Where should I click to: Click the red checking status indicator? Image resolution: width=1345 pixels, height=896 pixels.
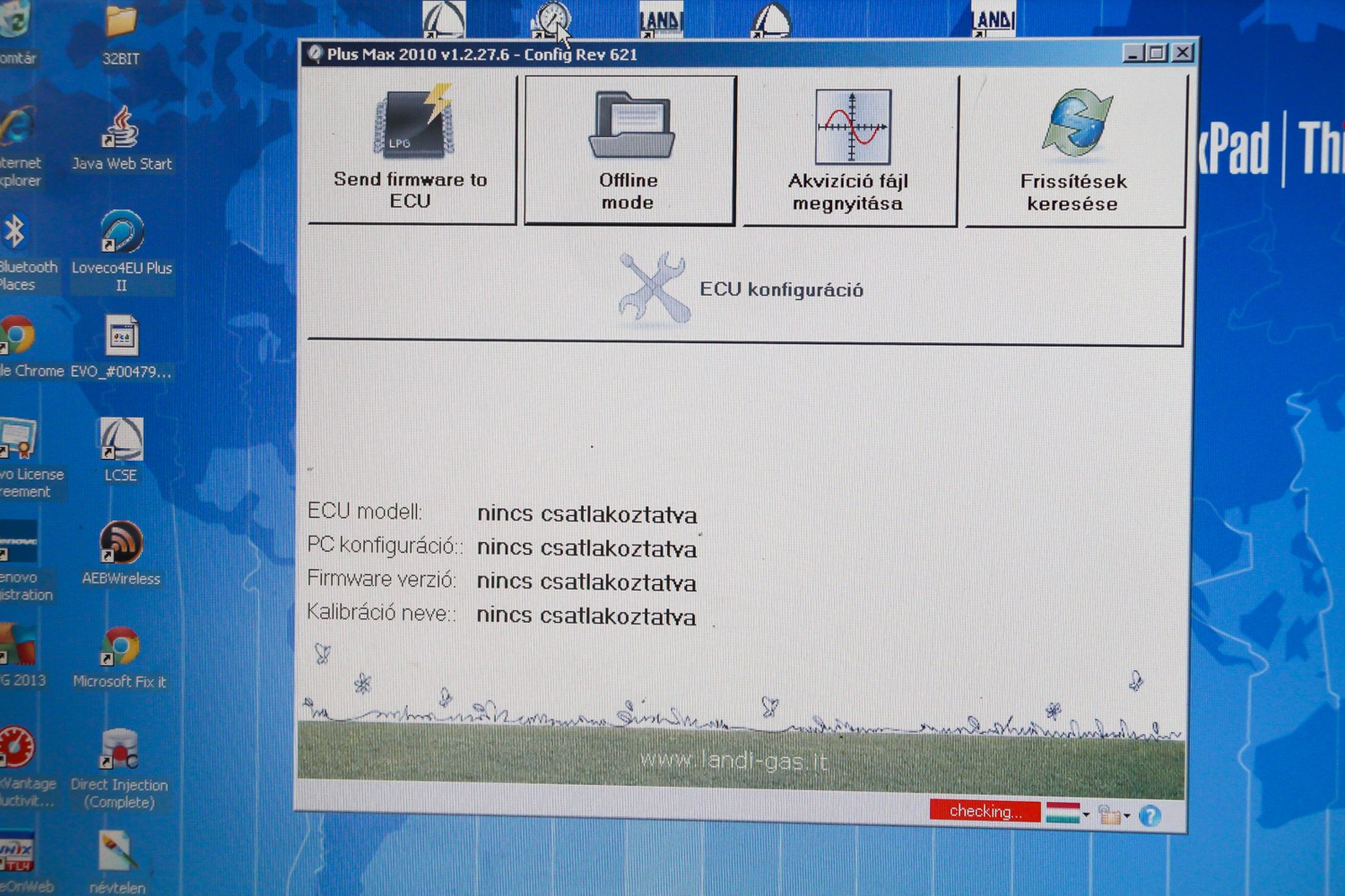click(x=984, y=811)
